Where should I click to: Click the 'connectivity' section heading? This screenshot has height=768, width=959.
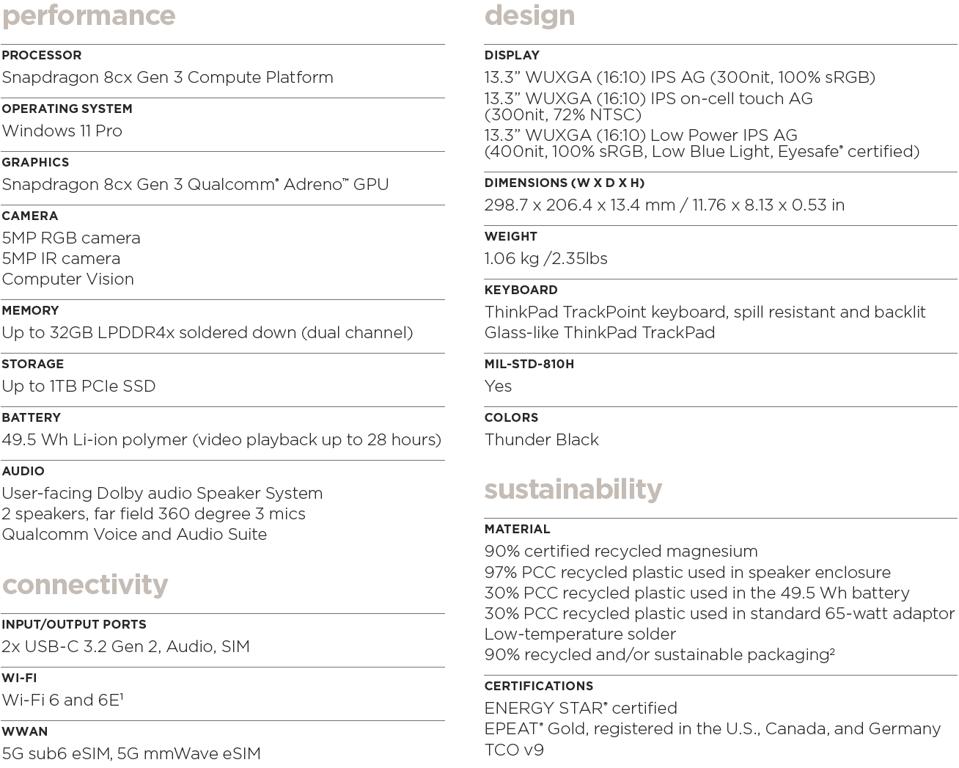[85, 585]
